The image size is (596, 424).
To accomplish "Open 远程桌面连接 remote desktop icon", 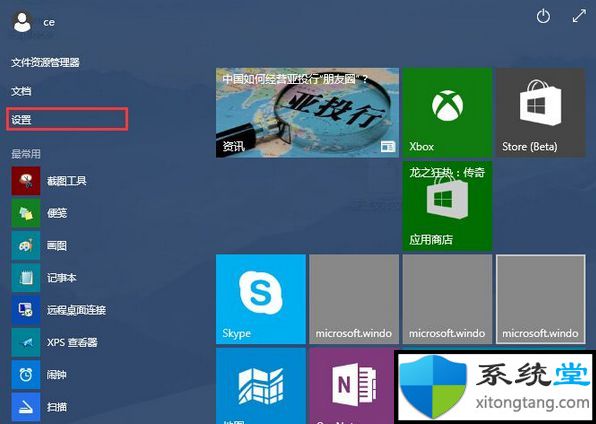I will coord(26,310).
